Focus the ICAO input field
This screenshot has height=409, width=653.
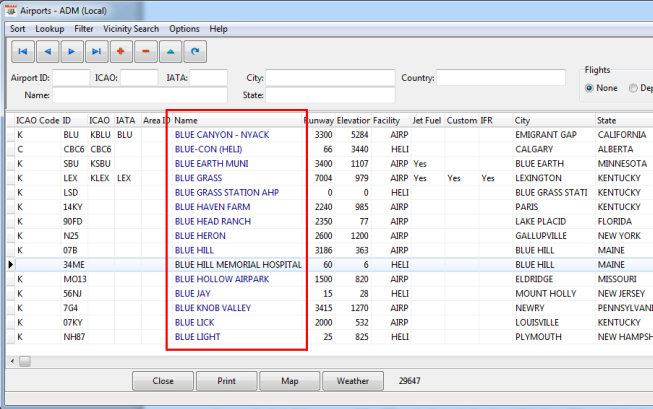coord(139,78)
